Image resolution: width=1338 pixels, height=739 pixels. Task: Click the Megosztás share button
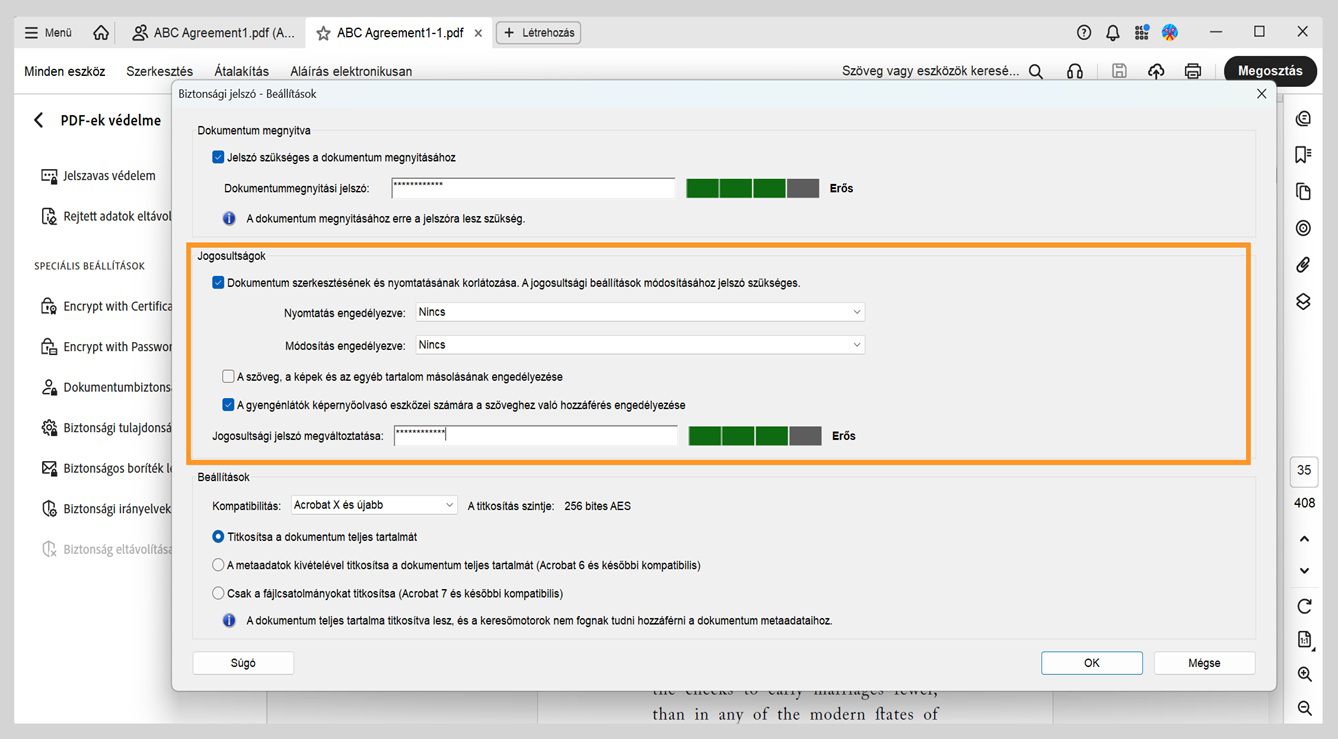coord(1270,71)
